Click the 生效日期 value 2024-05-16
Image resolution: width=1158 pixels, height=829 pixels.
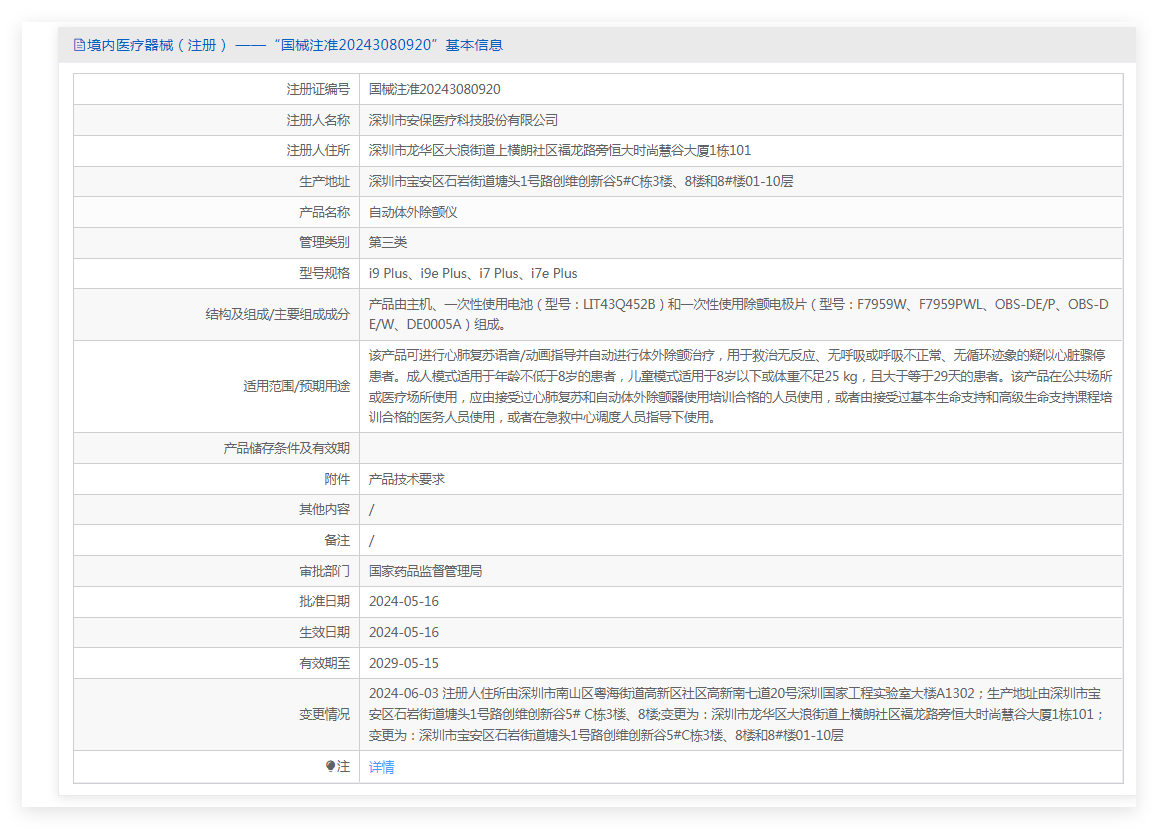[404, 633]
